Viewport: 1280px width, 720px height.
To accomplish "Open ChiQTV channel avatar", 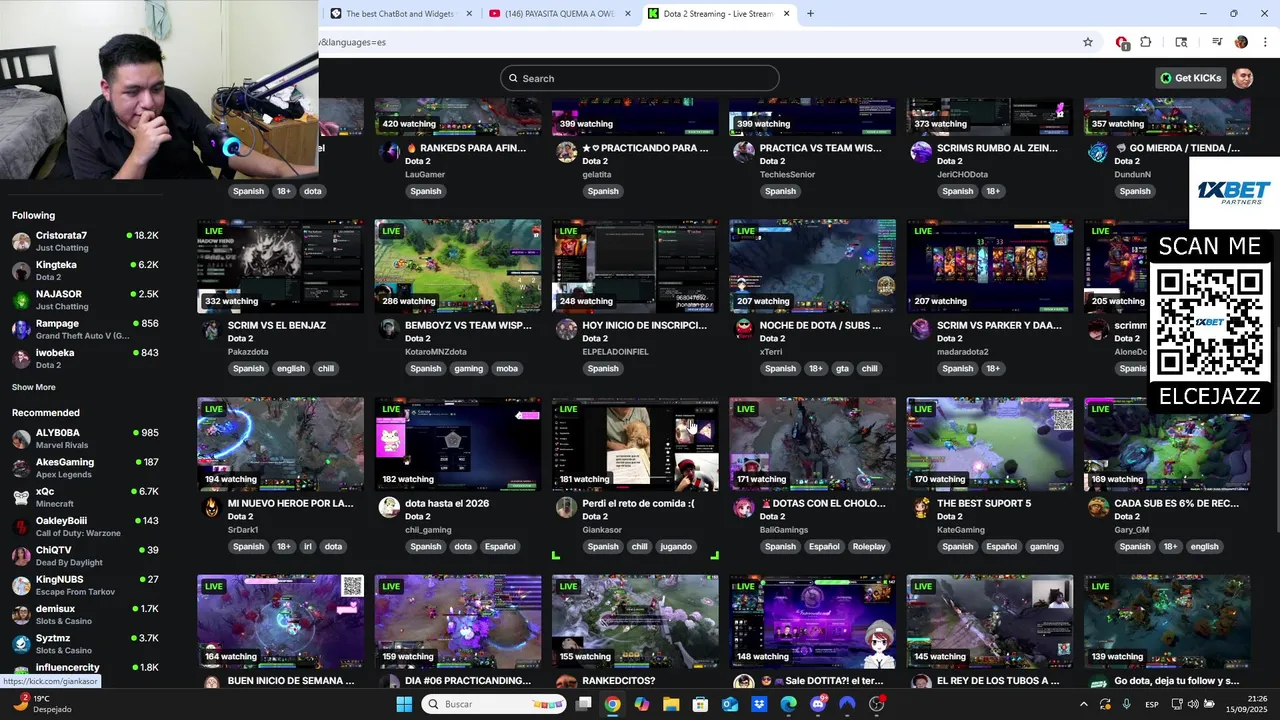I will 21,555.
